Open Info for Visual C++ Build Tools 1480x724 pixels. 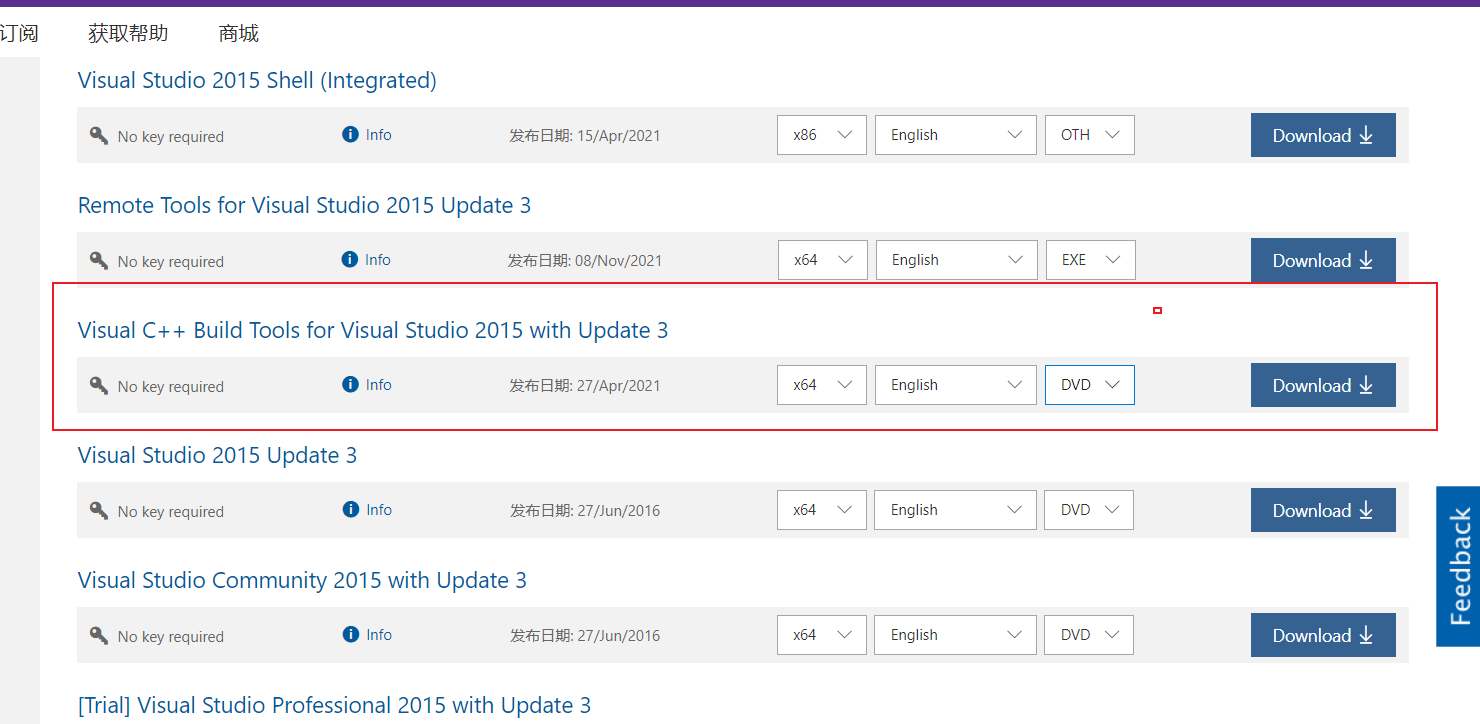pos(366,384)
